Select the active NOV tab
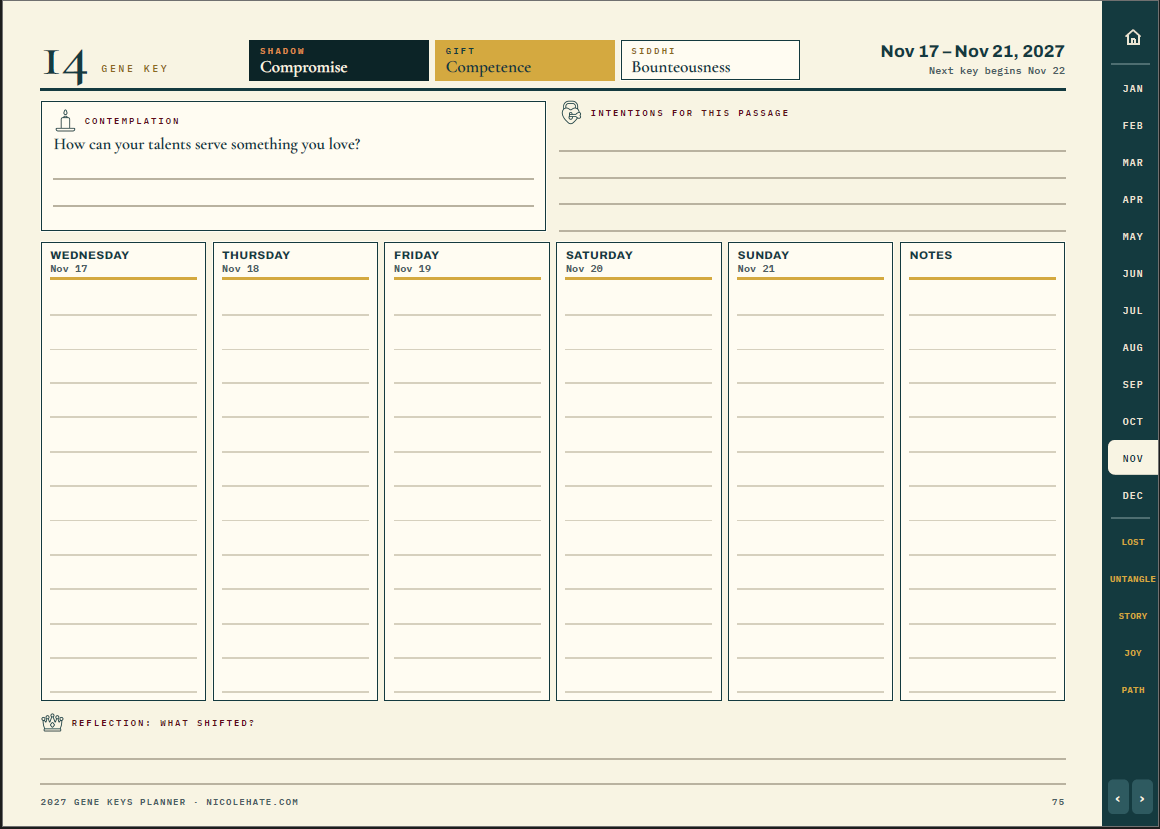The width and height of the screenshot is (1160, 829). point(1133,459)
